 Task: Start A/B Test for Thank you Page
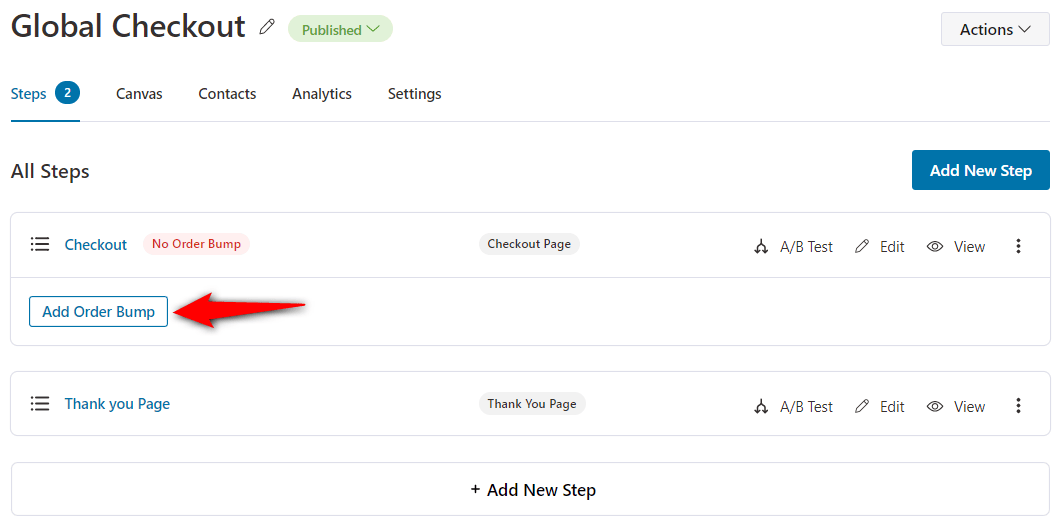[793, 406]
